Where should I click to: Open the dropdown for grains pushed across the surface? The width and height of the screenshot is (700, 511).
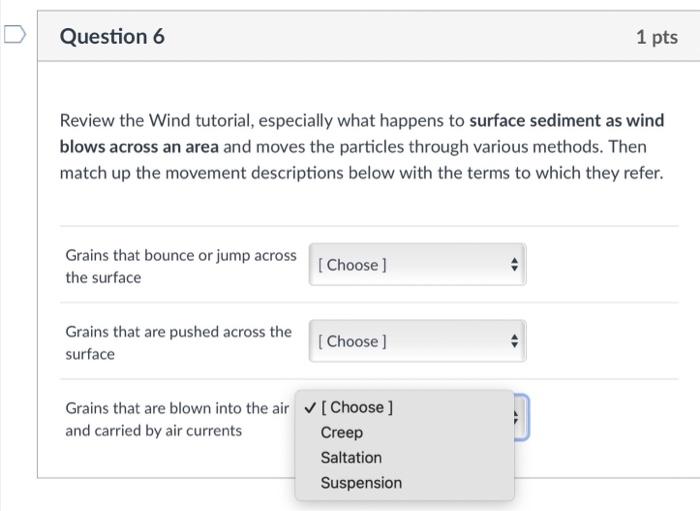417,341
